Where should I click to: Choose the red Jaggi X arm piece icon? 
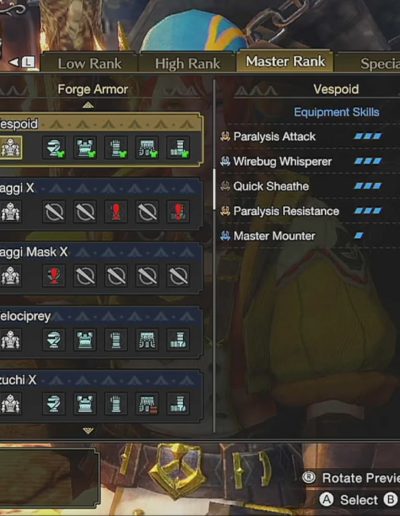[x=116, y=212]
